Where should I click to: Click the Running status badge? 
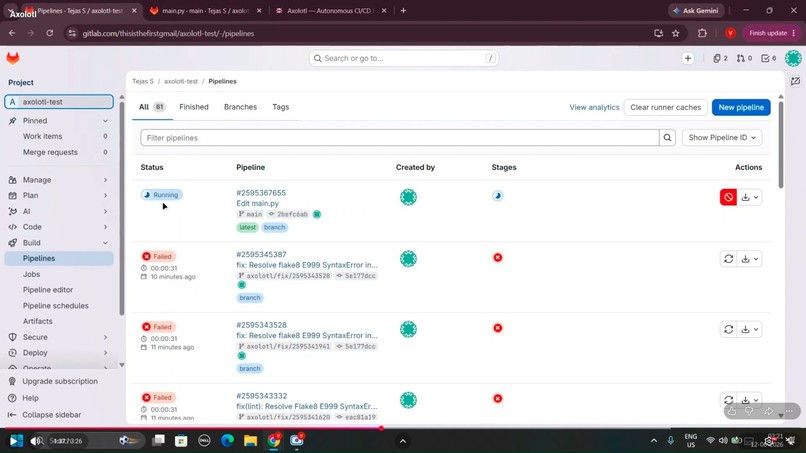click(161, 195)
